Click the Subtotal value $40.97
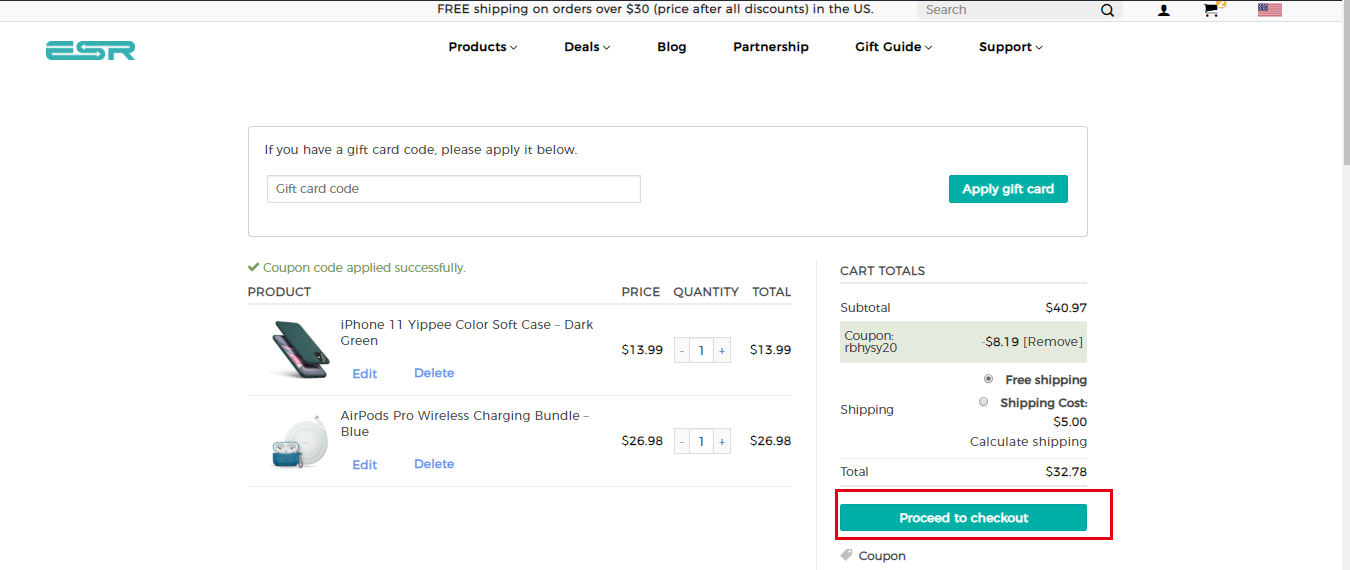 (x=1066, y=308)
